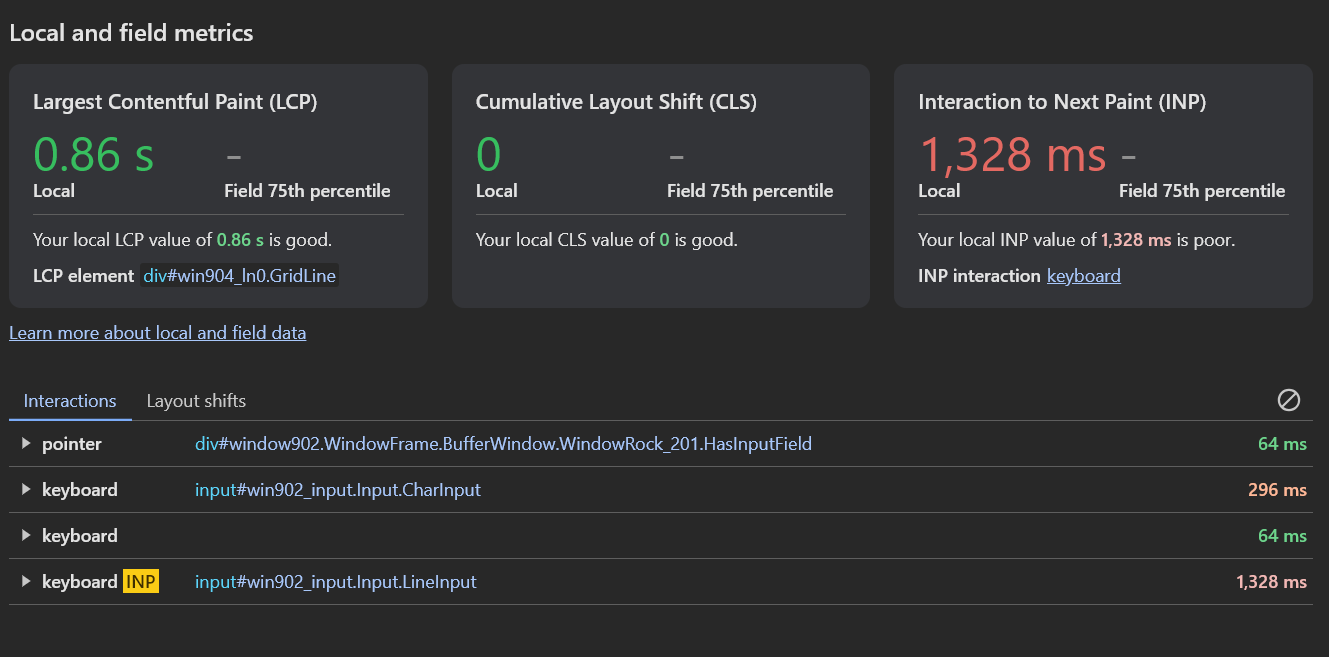Click the Cumulative Layout Shift (CLS) heading
1329x657 pixels.
point(616,102)
